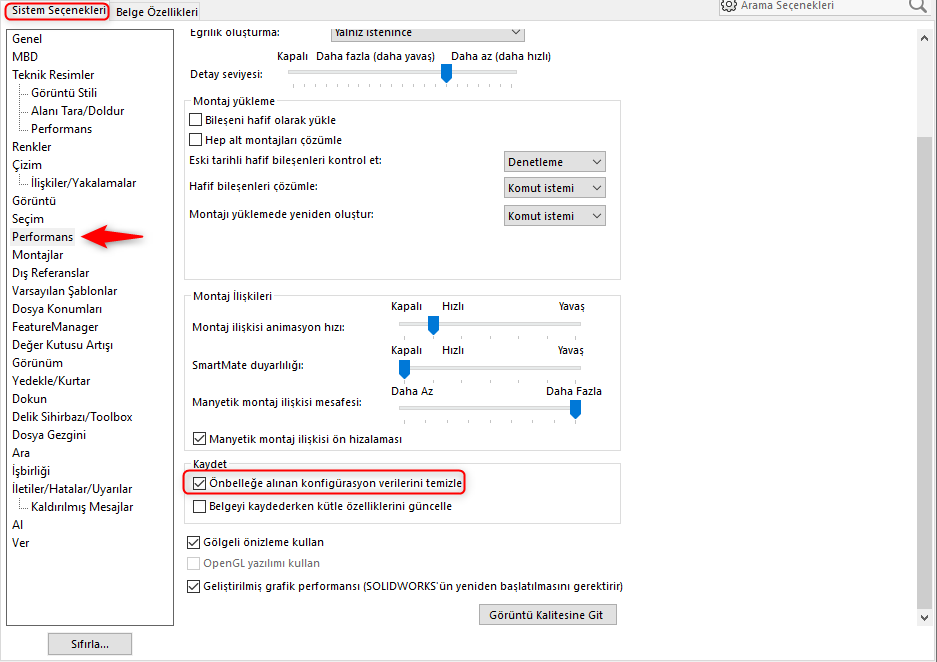The height and width of the screenshot is (662, 937).
Task: Click the search magnifier icon
Action: point(917,6)
